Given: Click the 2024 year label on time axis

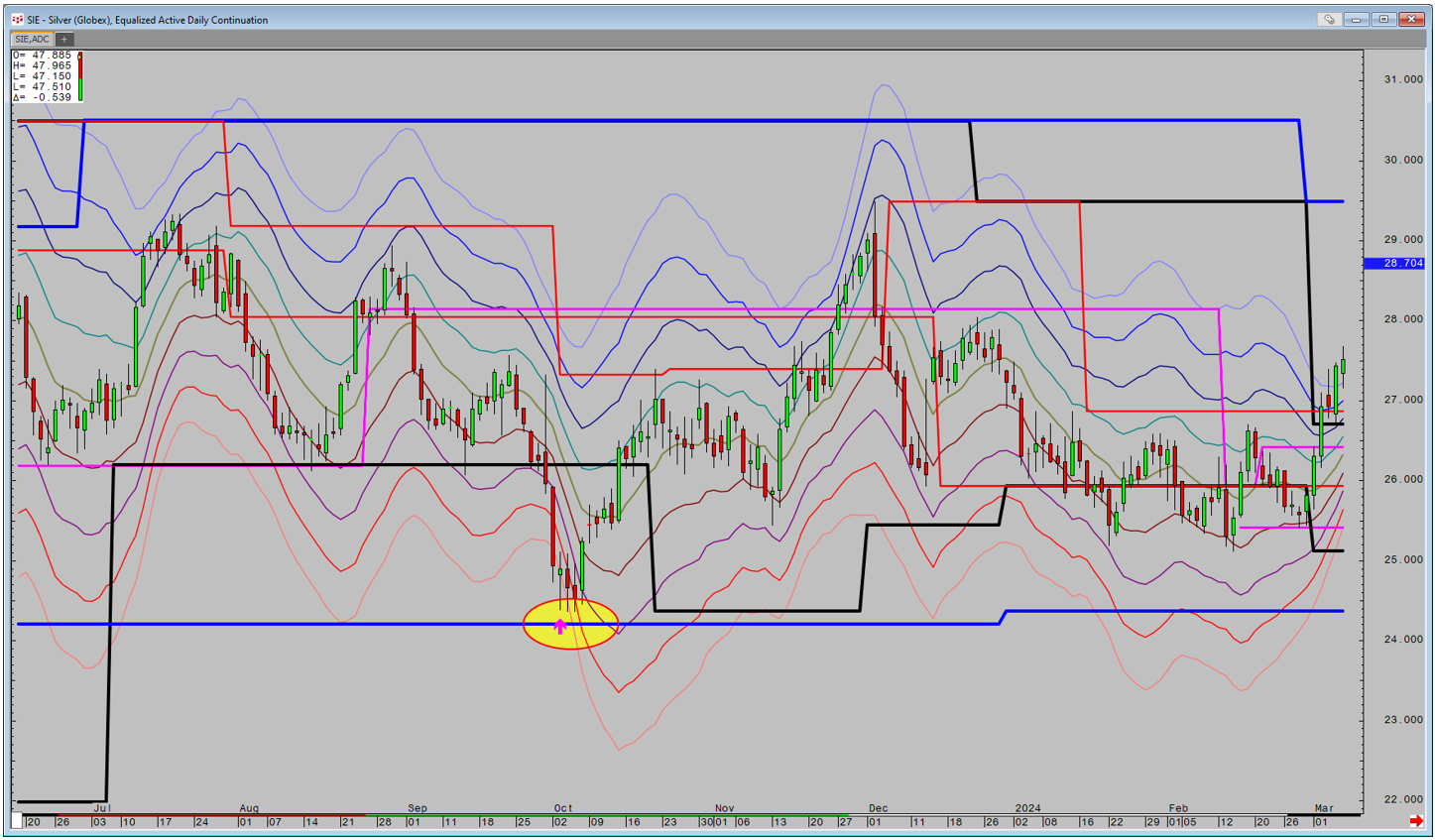Looking at the screenshot, I should [x=1027, y=808].
